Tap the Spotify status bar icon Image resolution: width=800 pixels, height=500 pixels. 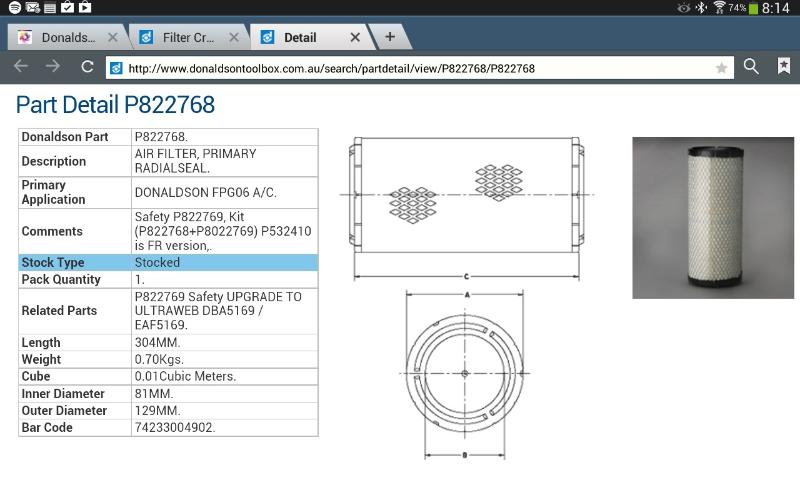[x=15, y=7]
